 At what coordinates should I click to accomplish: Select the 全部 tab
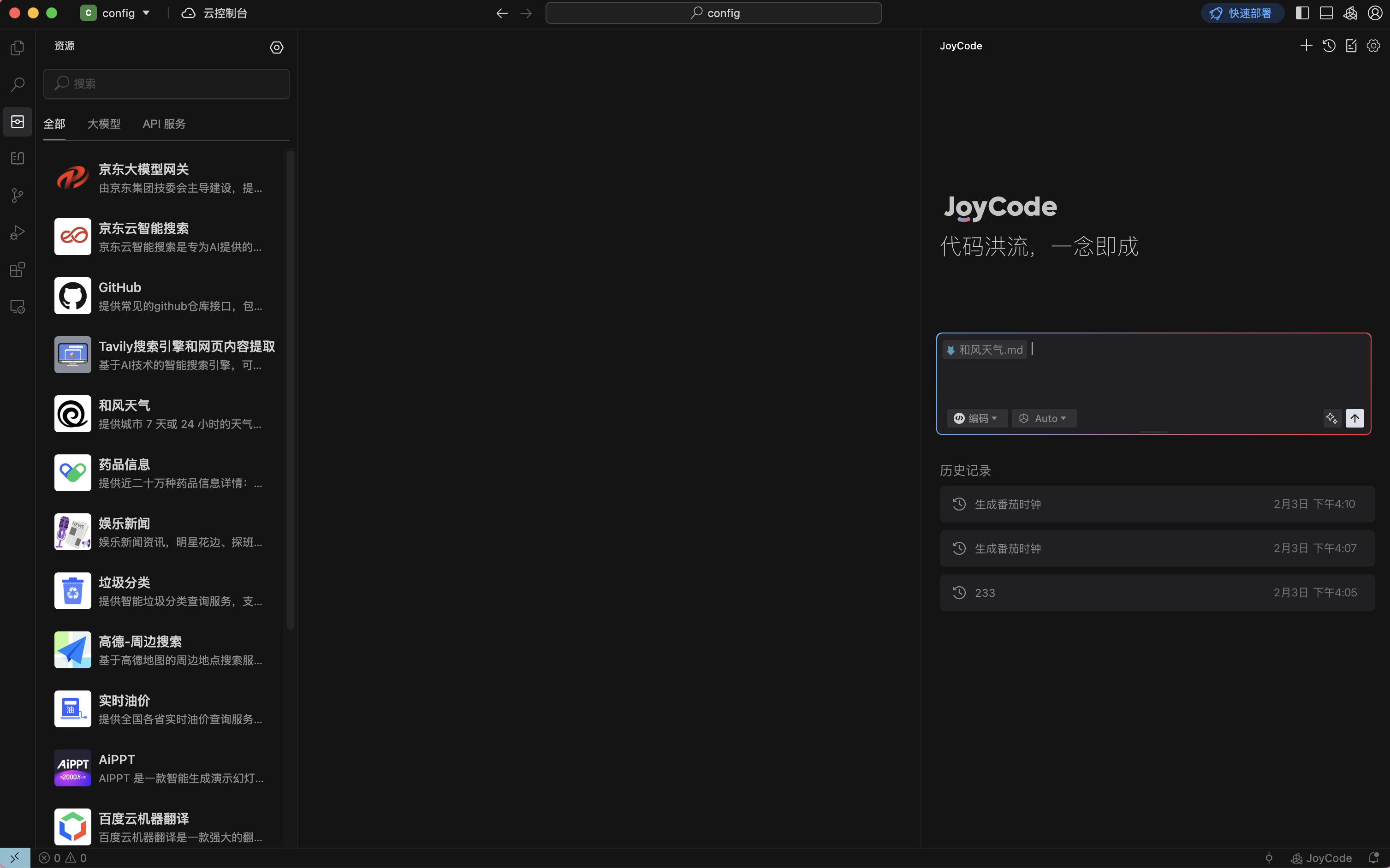[x=54, y=124]
